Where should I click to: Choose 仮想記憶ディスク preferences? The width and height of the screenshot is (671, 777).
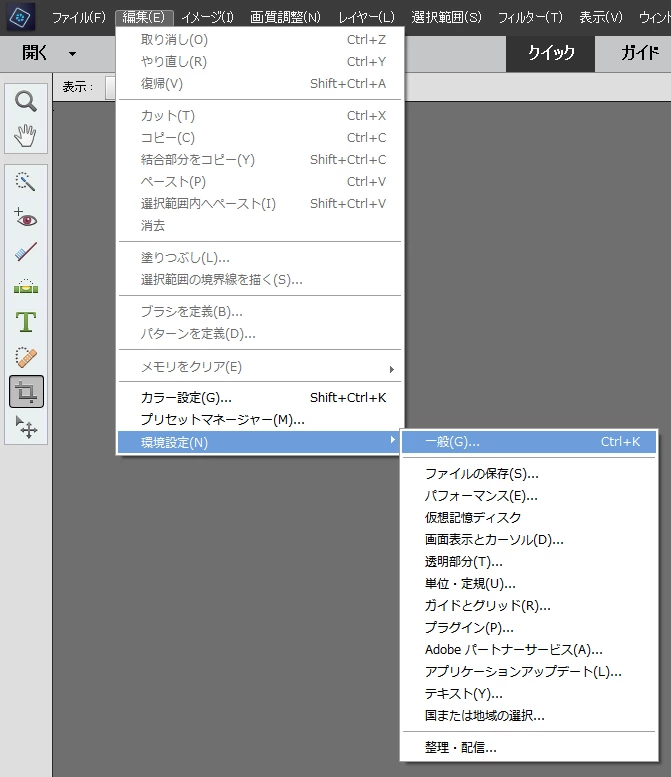pyautogui.click(x=529, y=517)
